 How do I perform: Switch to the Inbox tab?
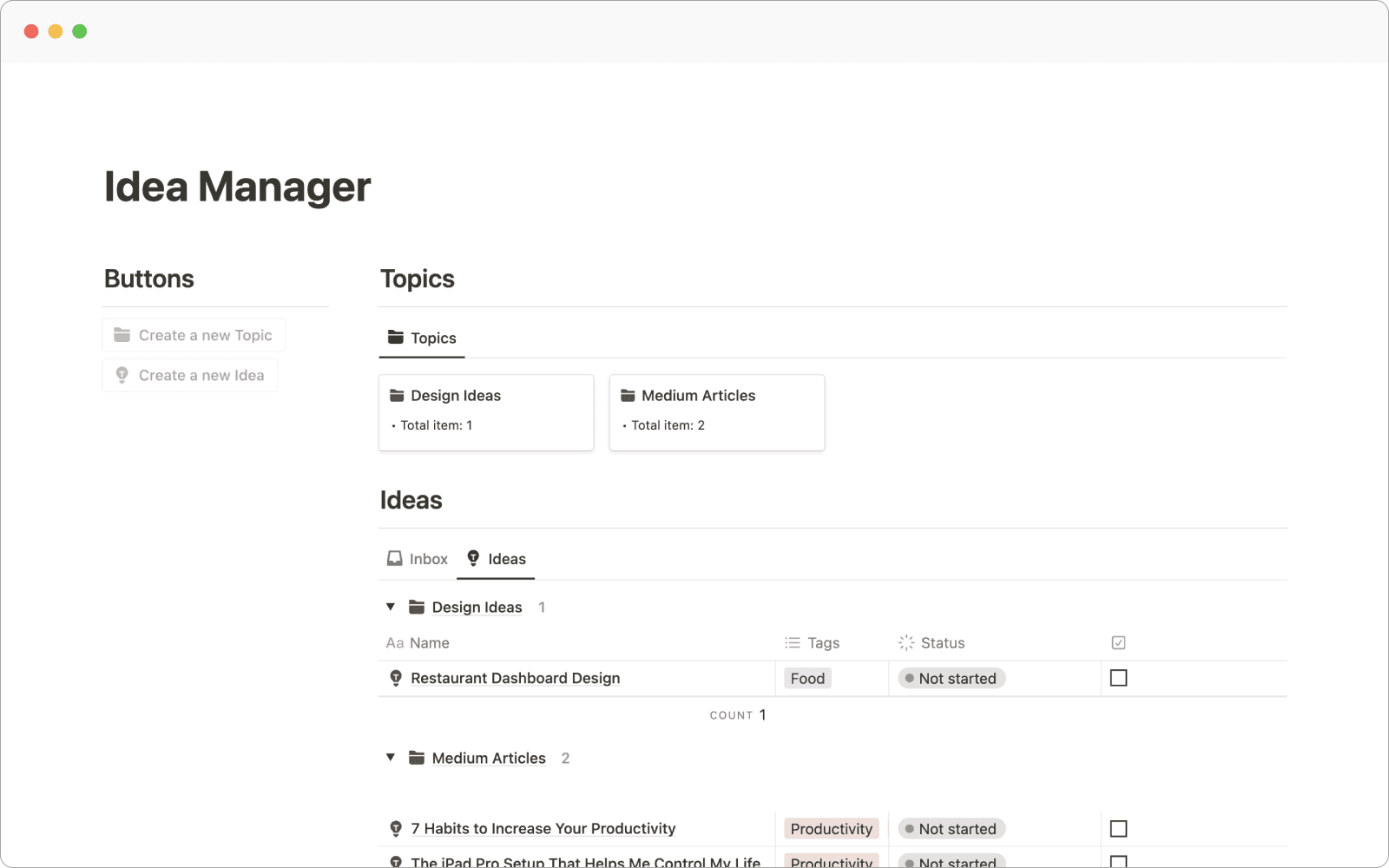point(418,559)
